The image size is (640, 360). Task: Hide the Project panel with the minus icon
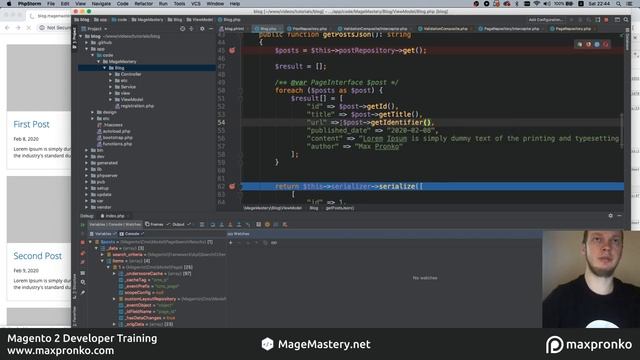tap(211, 29)
